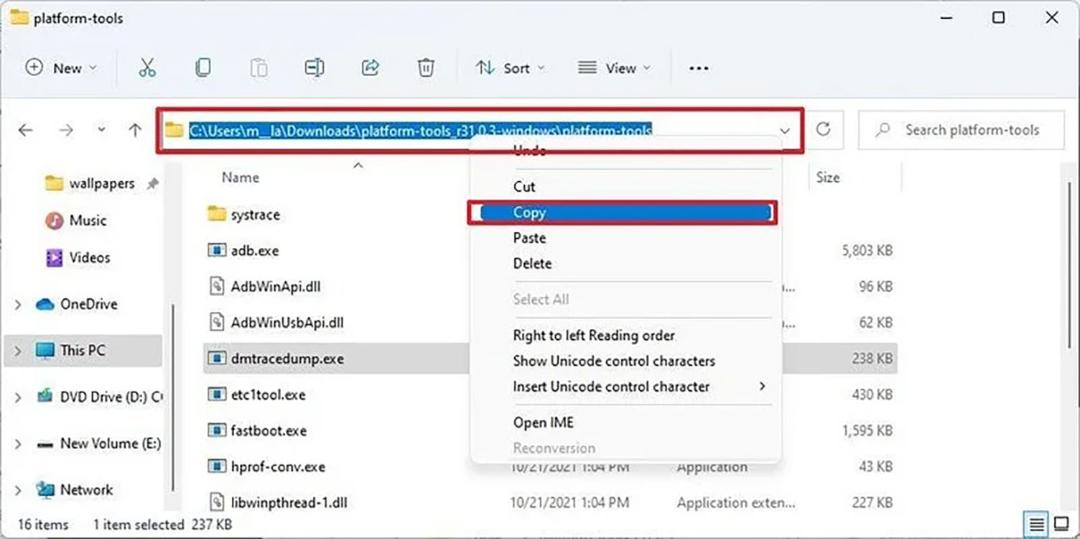Open the See more ellipsis button
The width and height of the screenshot is (1080, 539).
click(x=699, y=68)
